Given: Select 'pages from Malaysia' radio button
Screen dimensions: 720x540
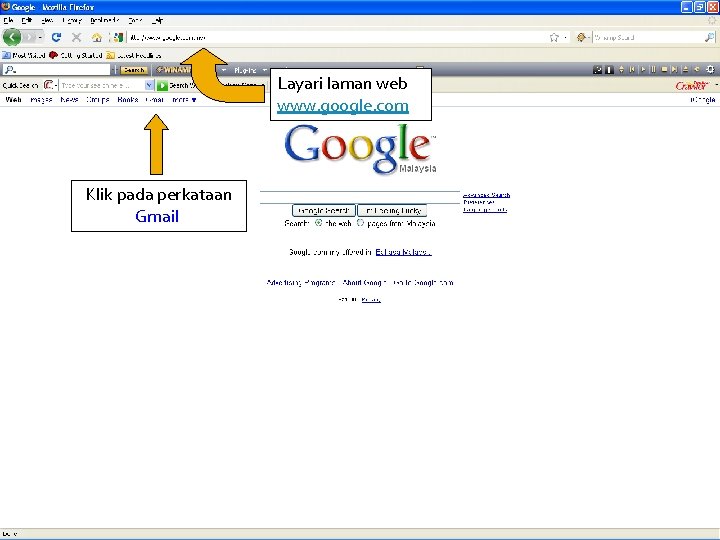Looking at the screenshot, I should pos(360,223).
